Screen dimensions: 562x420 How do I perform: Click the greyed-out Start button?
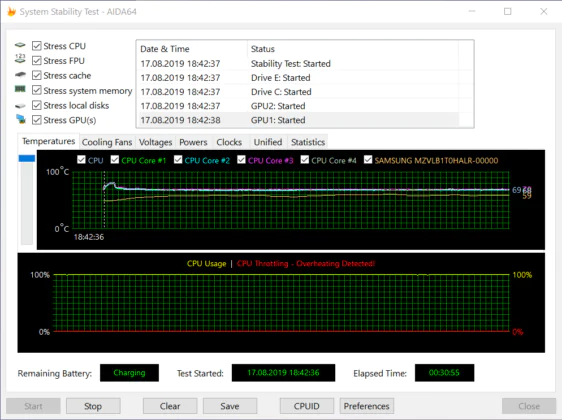pyautogui.click(x=33, y=406)
